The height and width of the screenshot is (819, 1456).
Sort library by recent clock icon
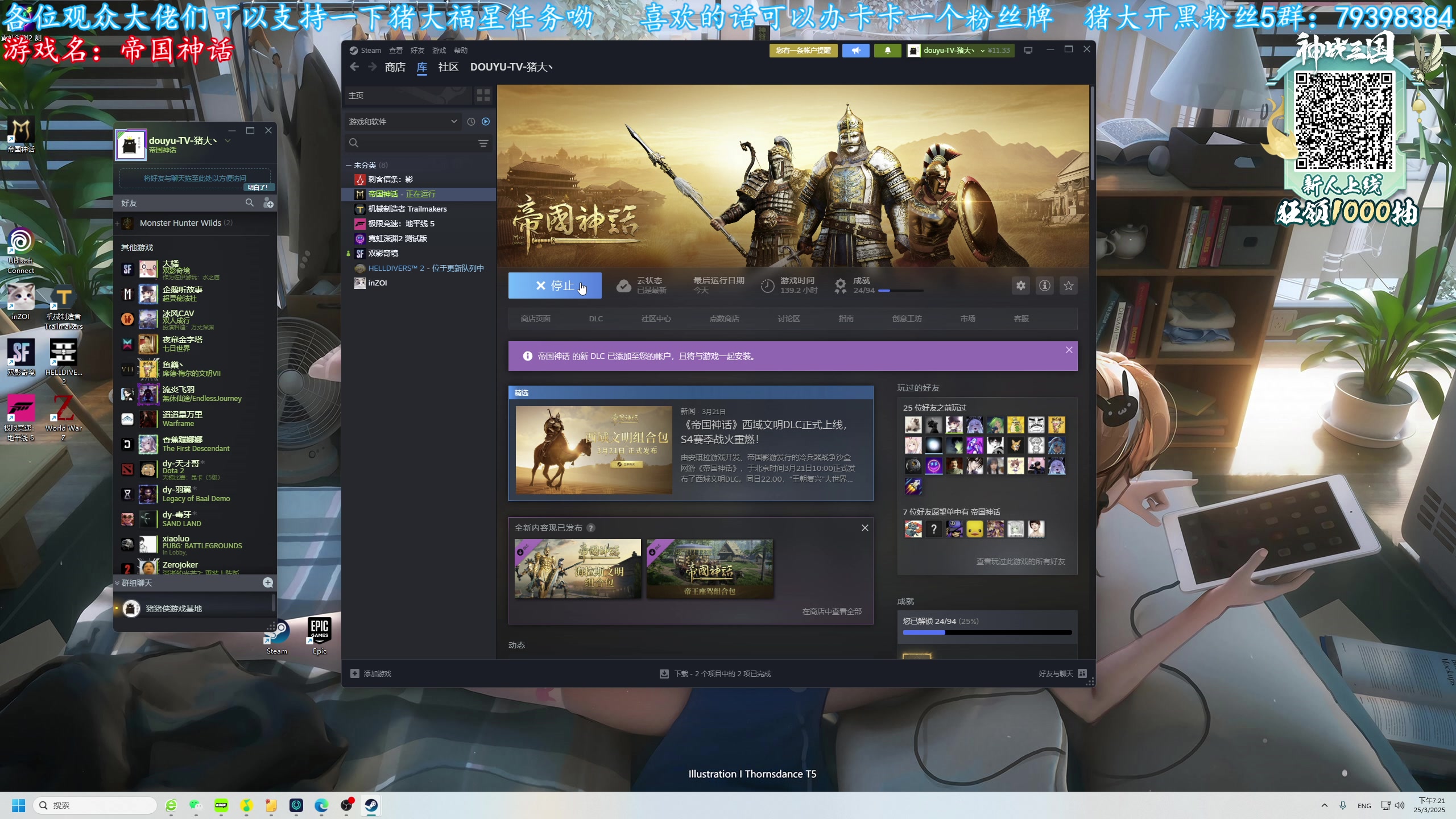point(471,122)
